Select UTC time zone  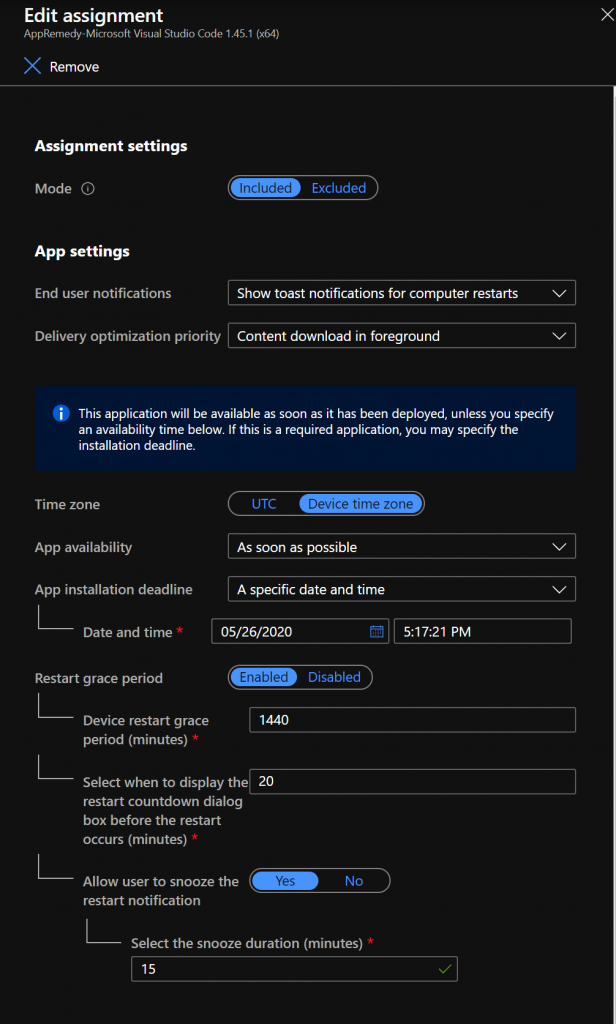pyautogui.click(x=264, y=504)
